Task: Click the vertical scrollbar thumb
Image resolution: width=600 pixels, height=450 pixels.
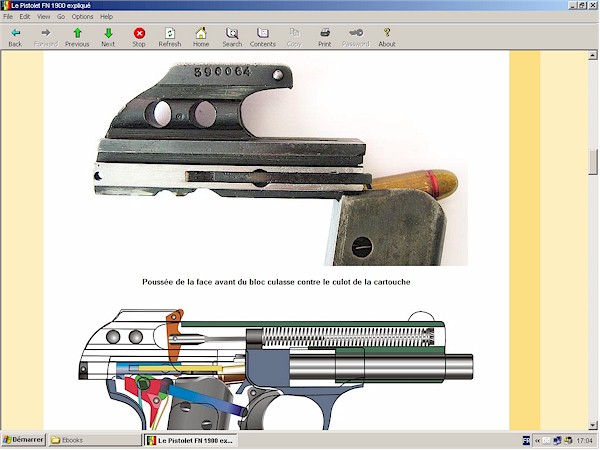Action: tap(593, 161)
